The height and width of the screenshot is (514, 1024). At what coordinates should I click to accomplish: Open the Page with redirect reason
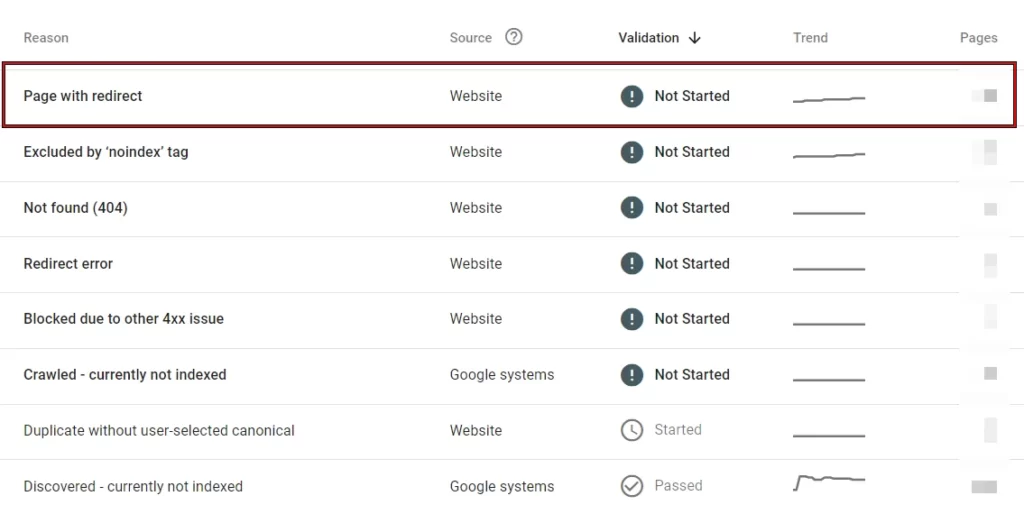[x=83, y=96]
